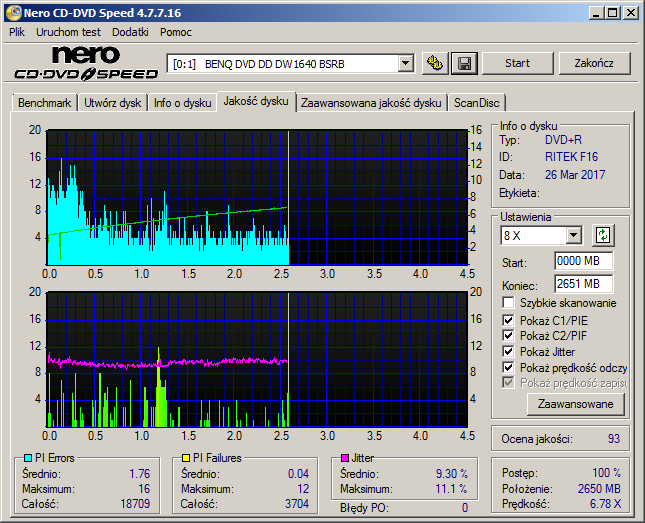
Task: Click Jitter maximum 11.1 % value
Action: pyautogui.click(x=451, y=489)
